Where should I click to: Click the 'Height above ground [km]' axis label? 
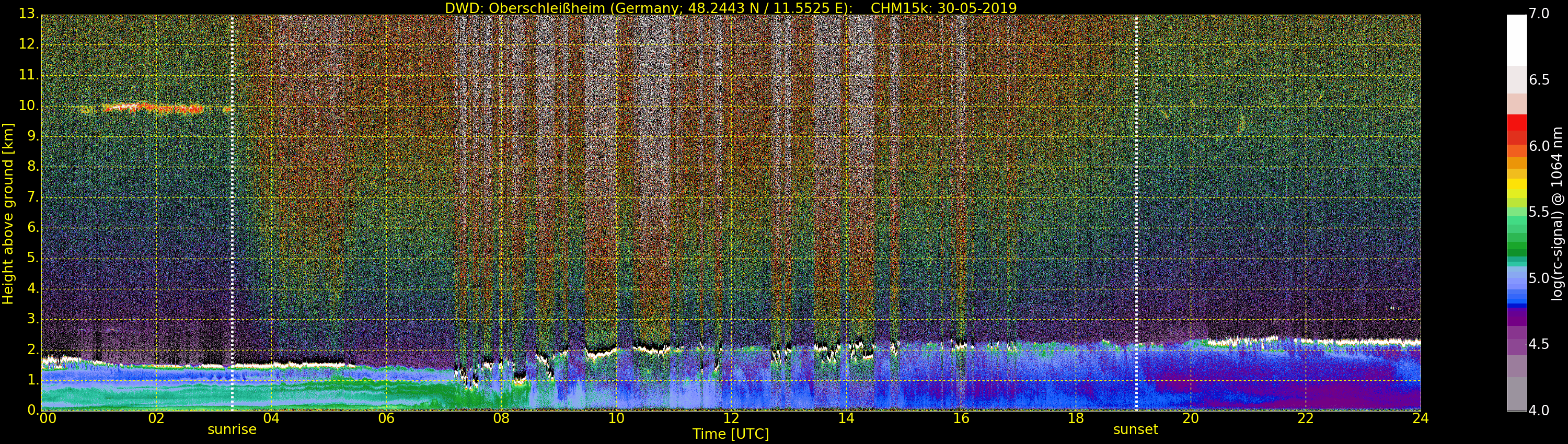8,214
